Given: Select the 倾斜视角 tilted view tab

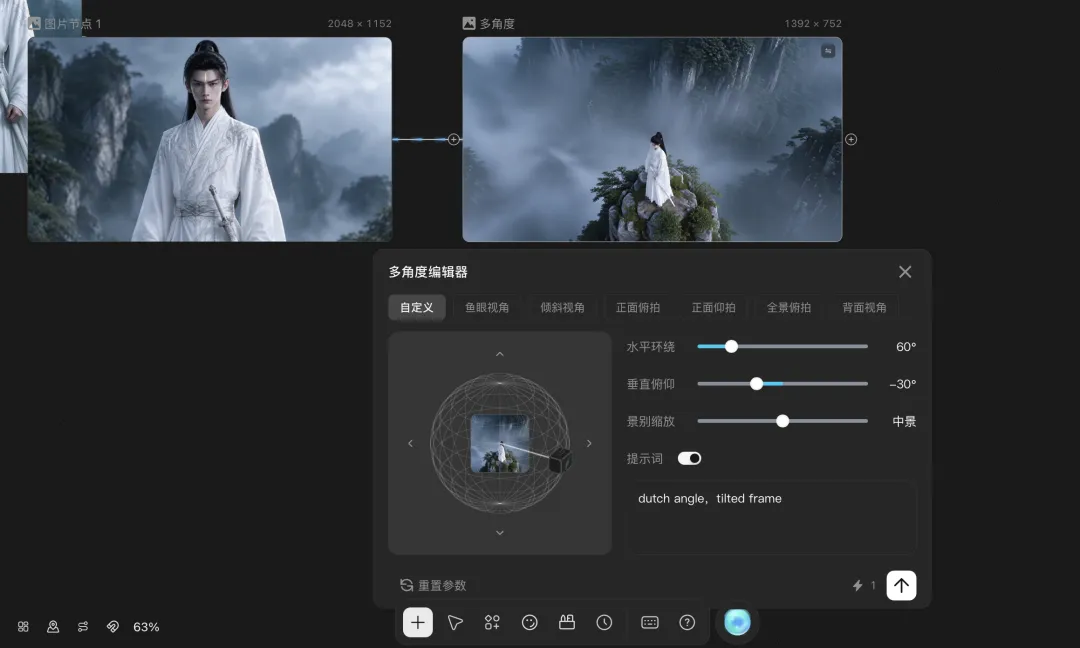Looking at the screenshot, I should pyautogui.click(x=562, y=307).
